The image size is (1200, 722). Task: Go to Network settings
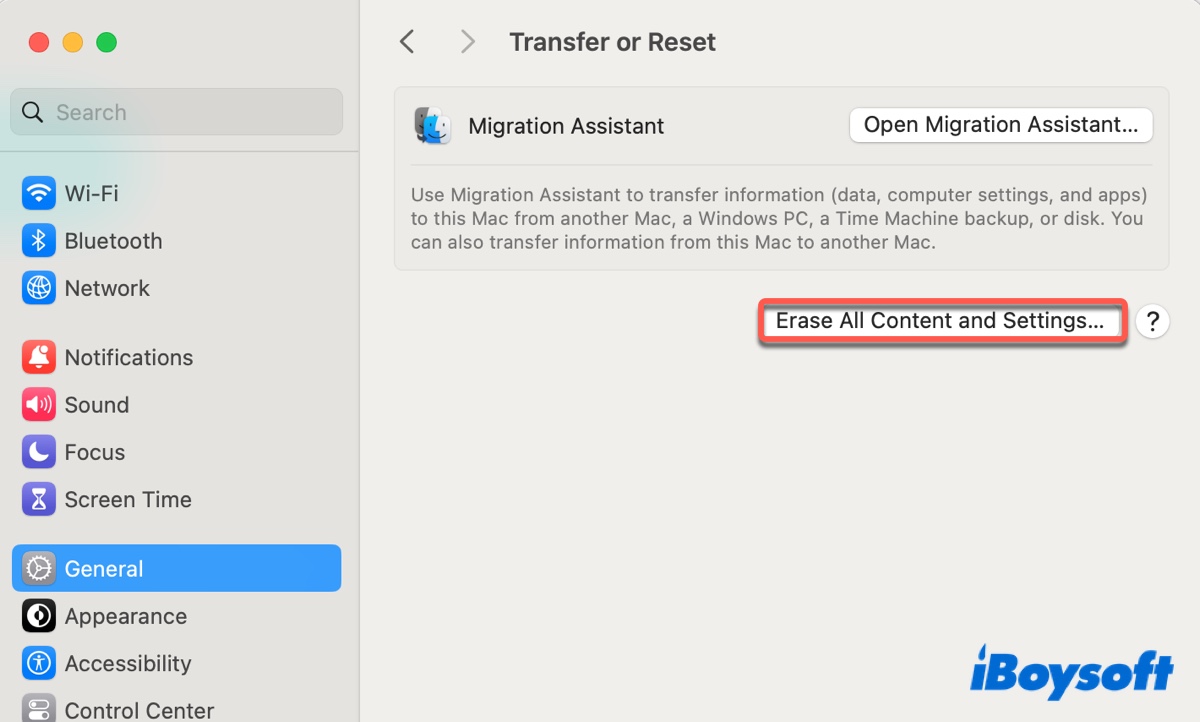[x=176, y=288]
